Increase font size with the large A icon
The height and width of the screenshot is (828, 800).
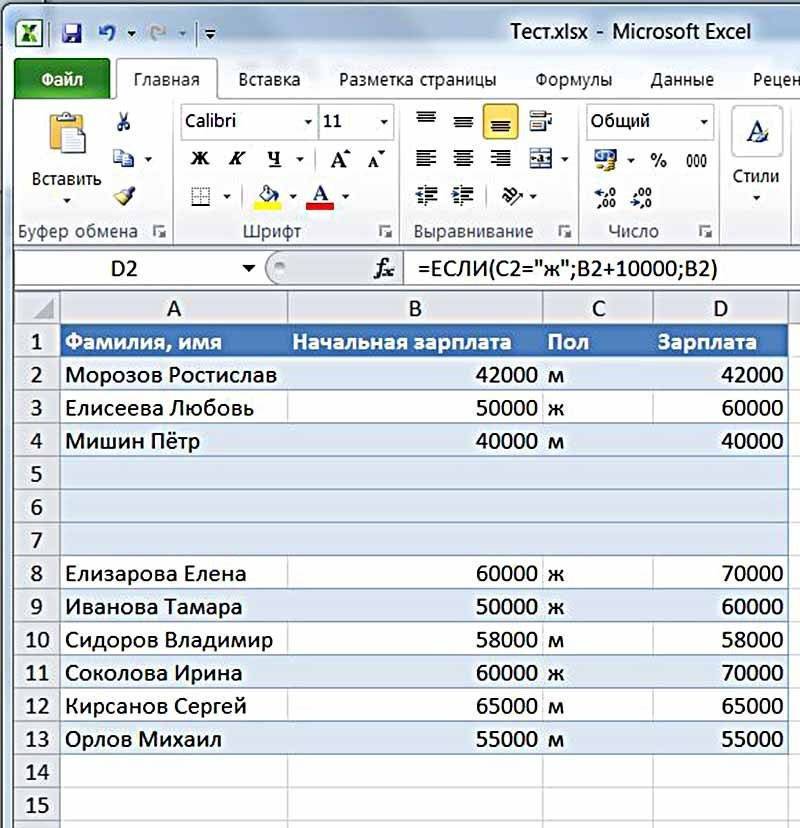click(x=340, y=159)
